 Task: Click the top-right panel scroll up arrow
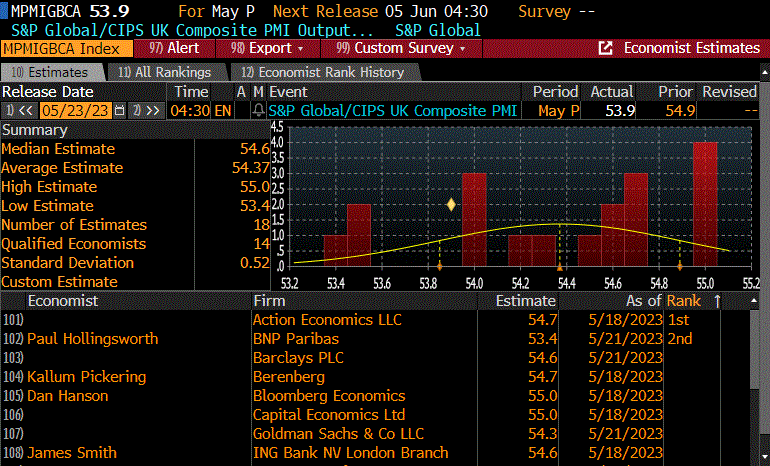[x=765, y=73]
